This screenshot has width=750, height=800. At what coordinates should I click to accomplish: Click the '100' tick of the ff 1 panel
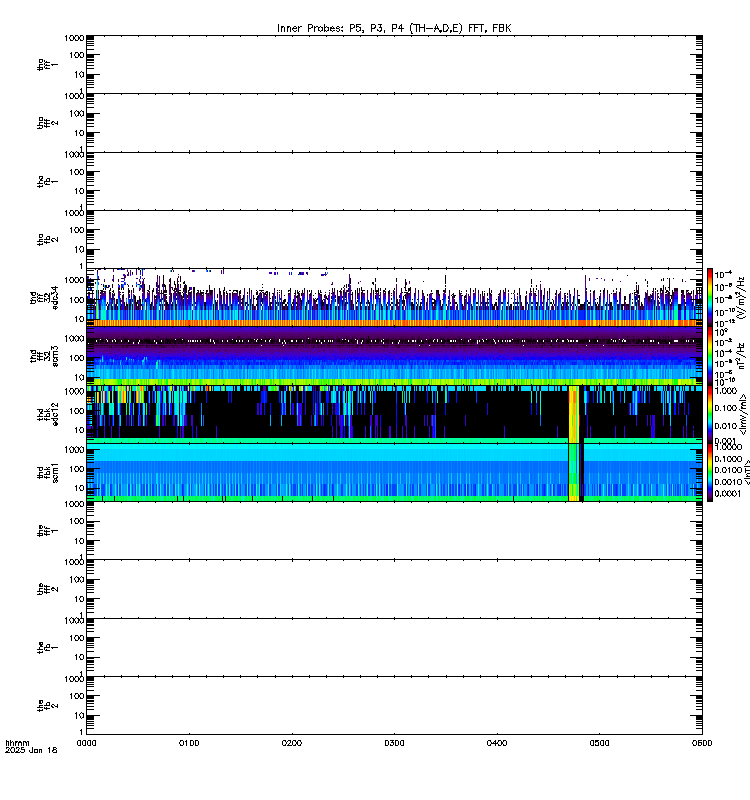pos(77,521)
